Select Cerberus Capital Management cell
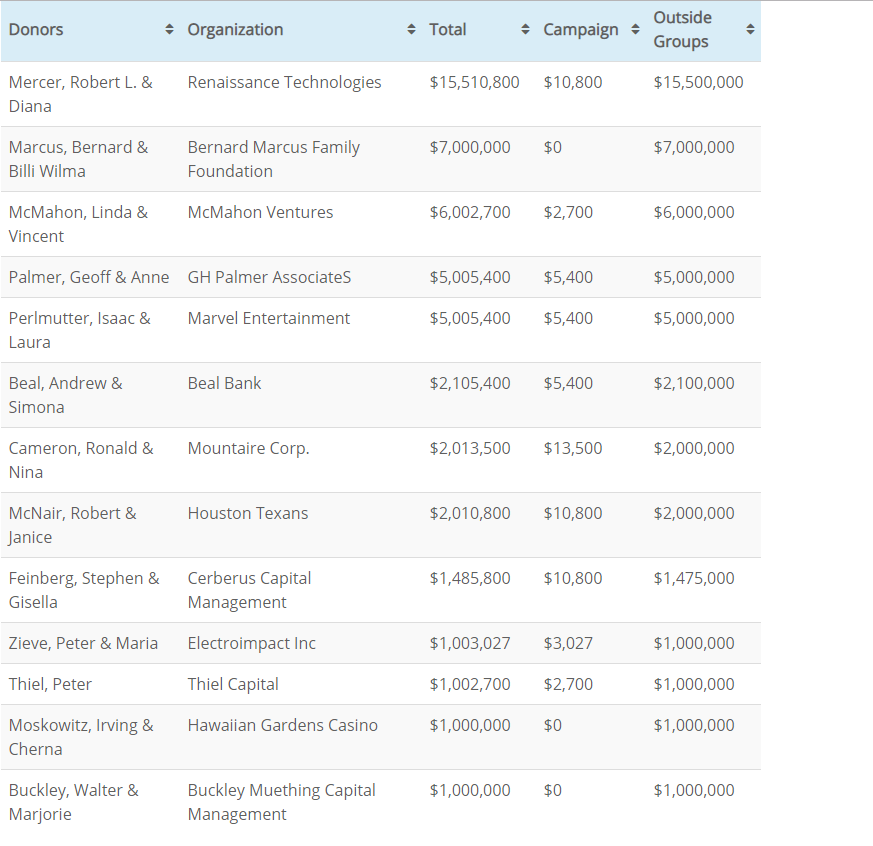 pyautogui.click(x=249, y=591)
